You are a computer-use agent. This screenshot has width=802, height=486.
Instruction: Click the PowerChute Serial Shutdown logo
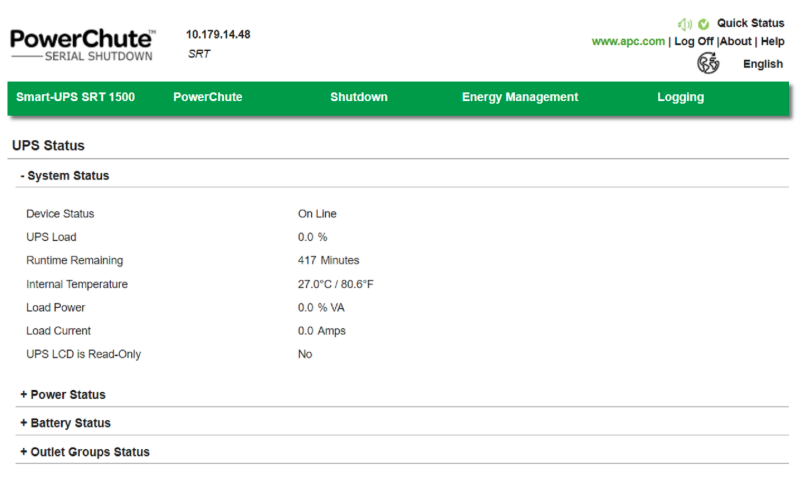pos(82,45)
